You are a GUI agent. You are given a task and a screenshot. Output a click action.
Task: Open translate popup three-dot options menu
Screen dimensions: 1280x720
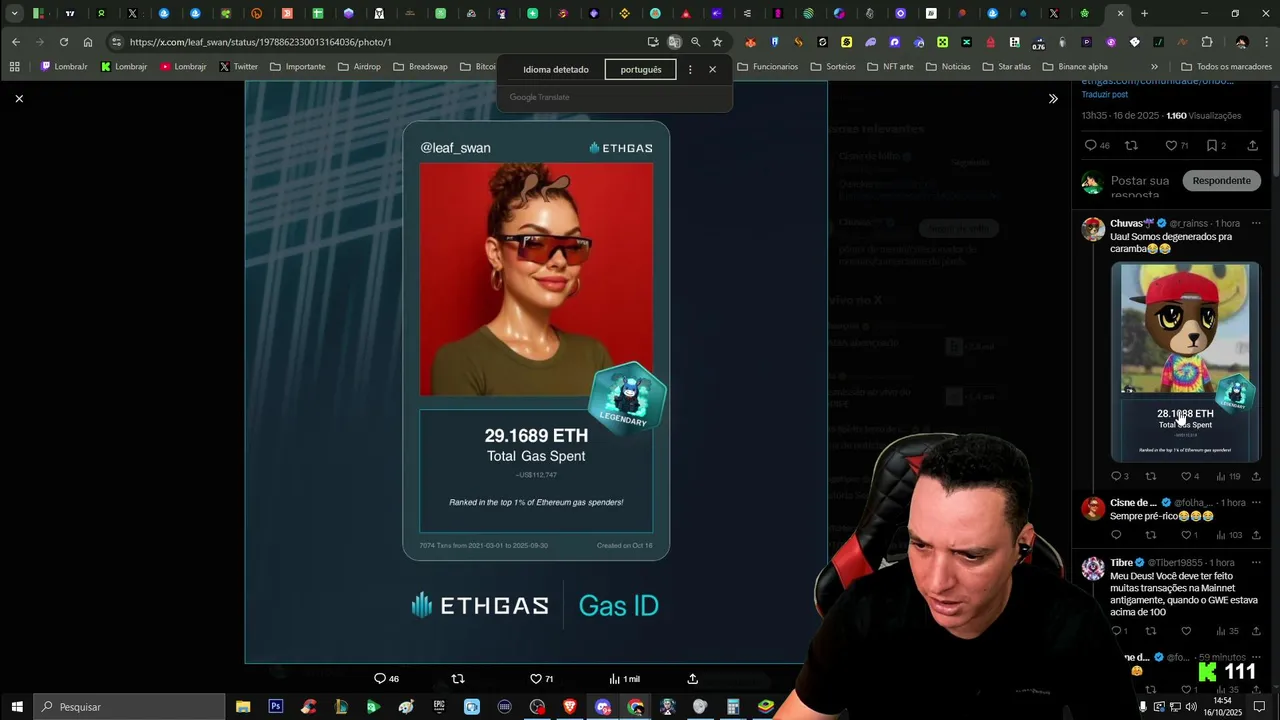(x=690, y=69)
